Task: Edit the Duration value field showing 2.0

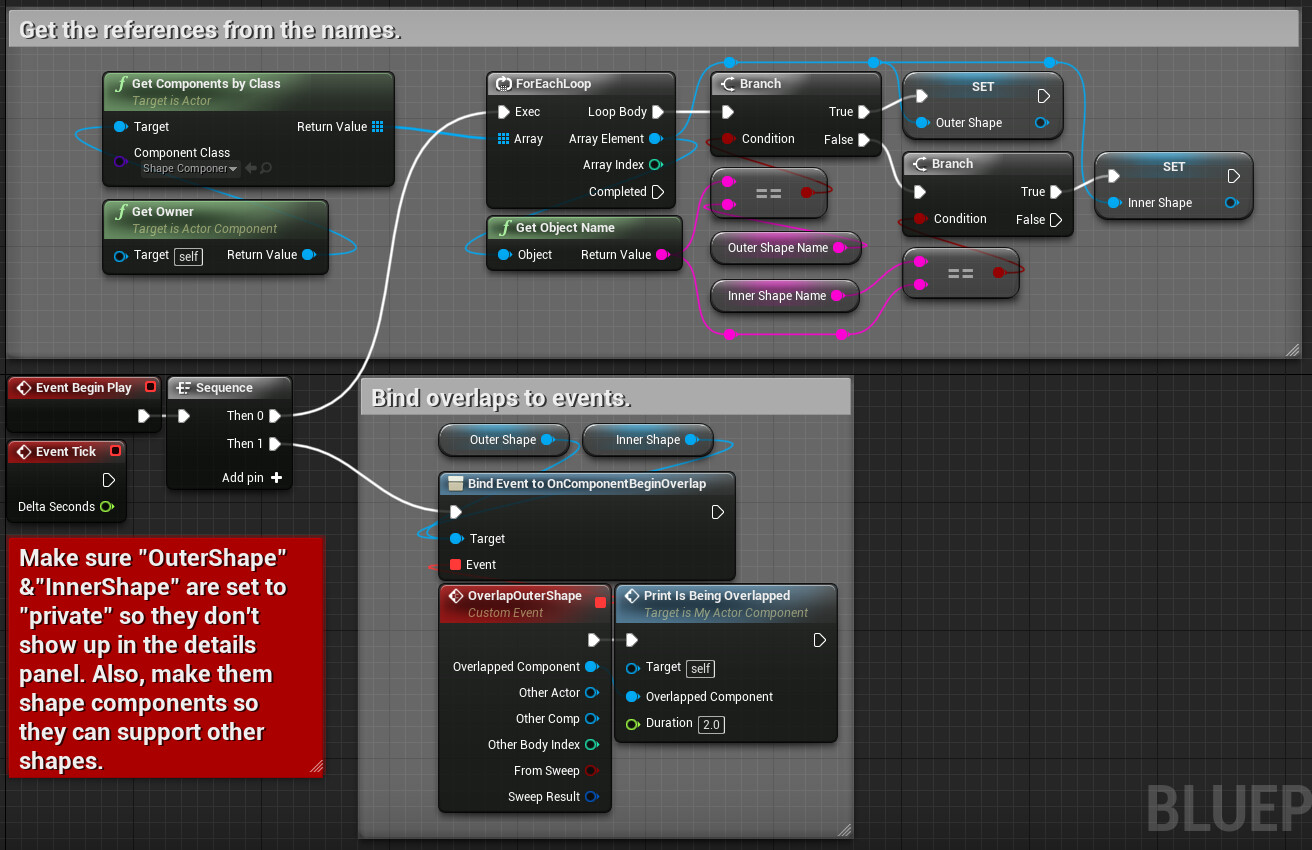Action: (711, 724)
